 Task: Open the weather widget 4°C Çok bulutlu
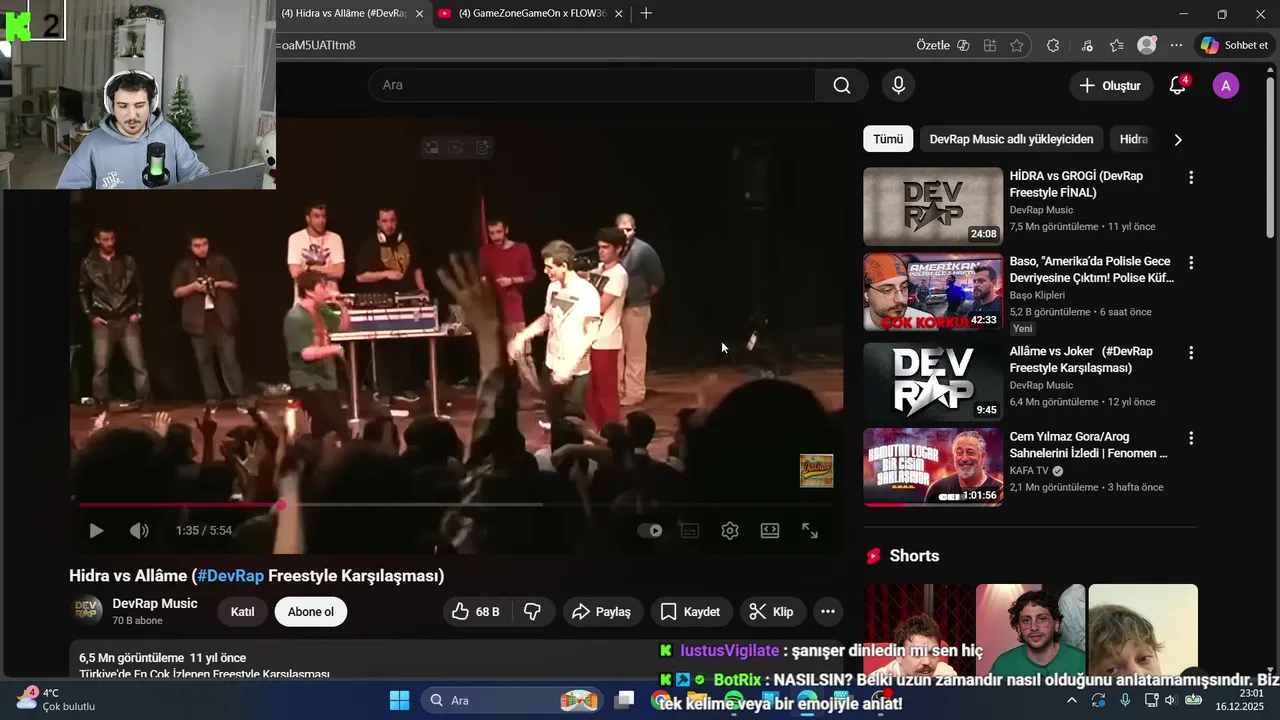click(55, 700)
